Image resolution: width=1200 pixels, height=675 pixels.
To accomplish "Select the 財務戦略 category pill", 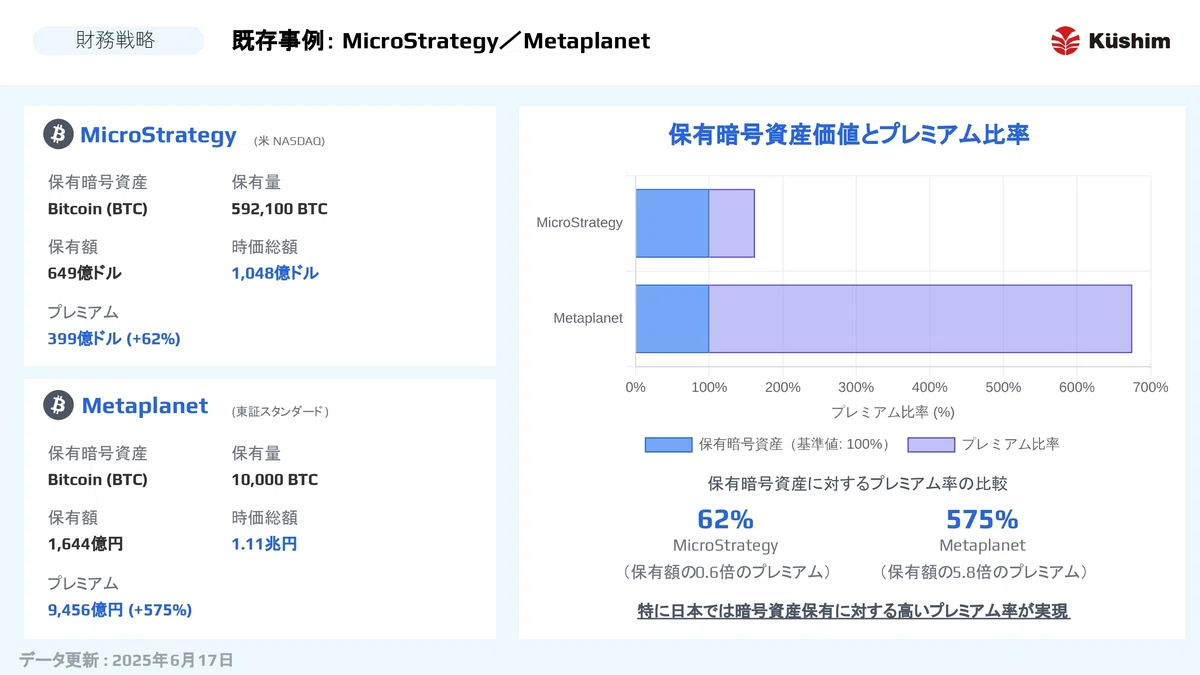I will click(118, 40).
